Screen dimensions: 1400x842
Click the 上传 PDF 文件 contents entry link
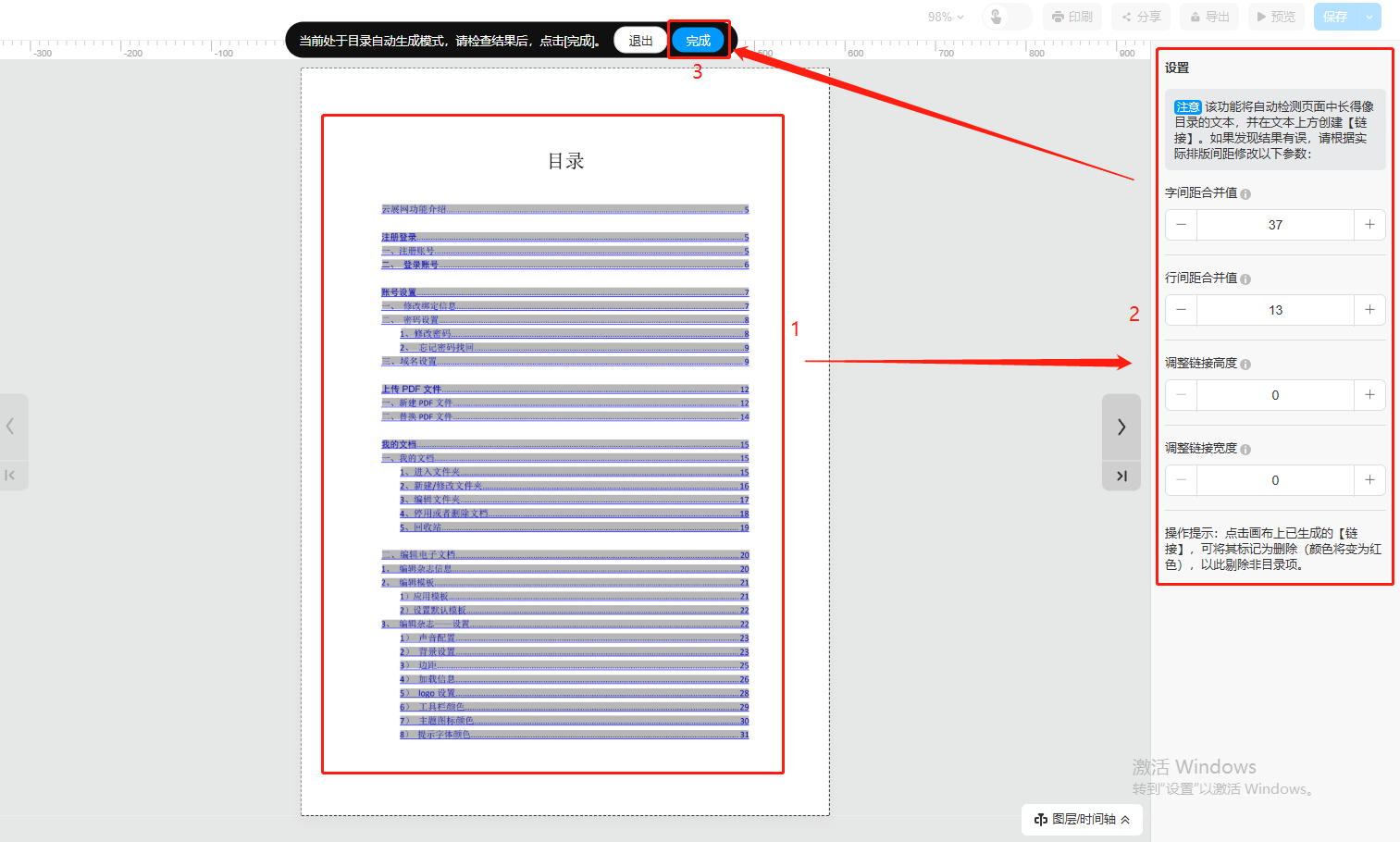tap(412, 390)
